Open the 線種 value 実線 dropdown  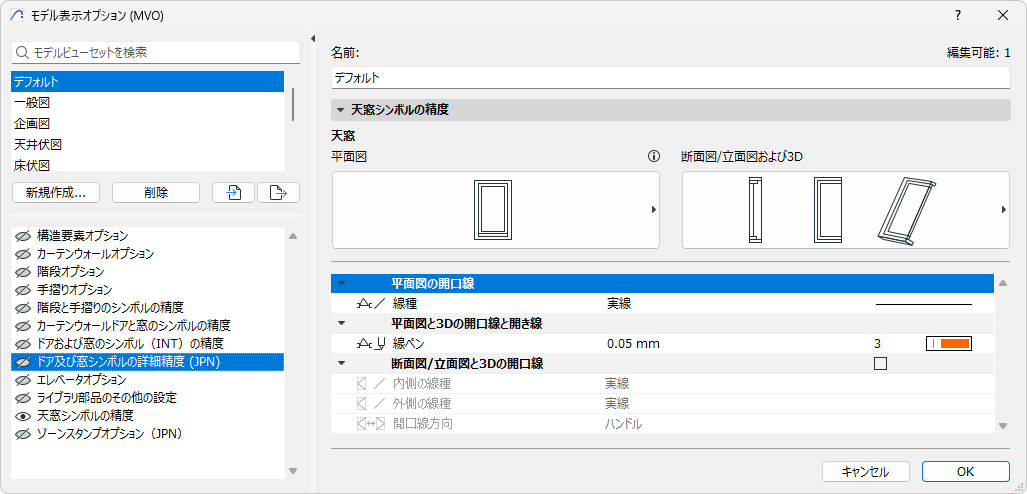click(x=619, y=303)
